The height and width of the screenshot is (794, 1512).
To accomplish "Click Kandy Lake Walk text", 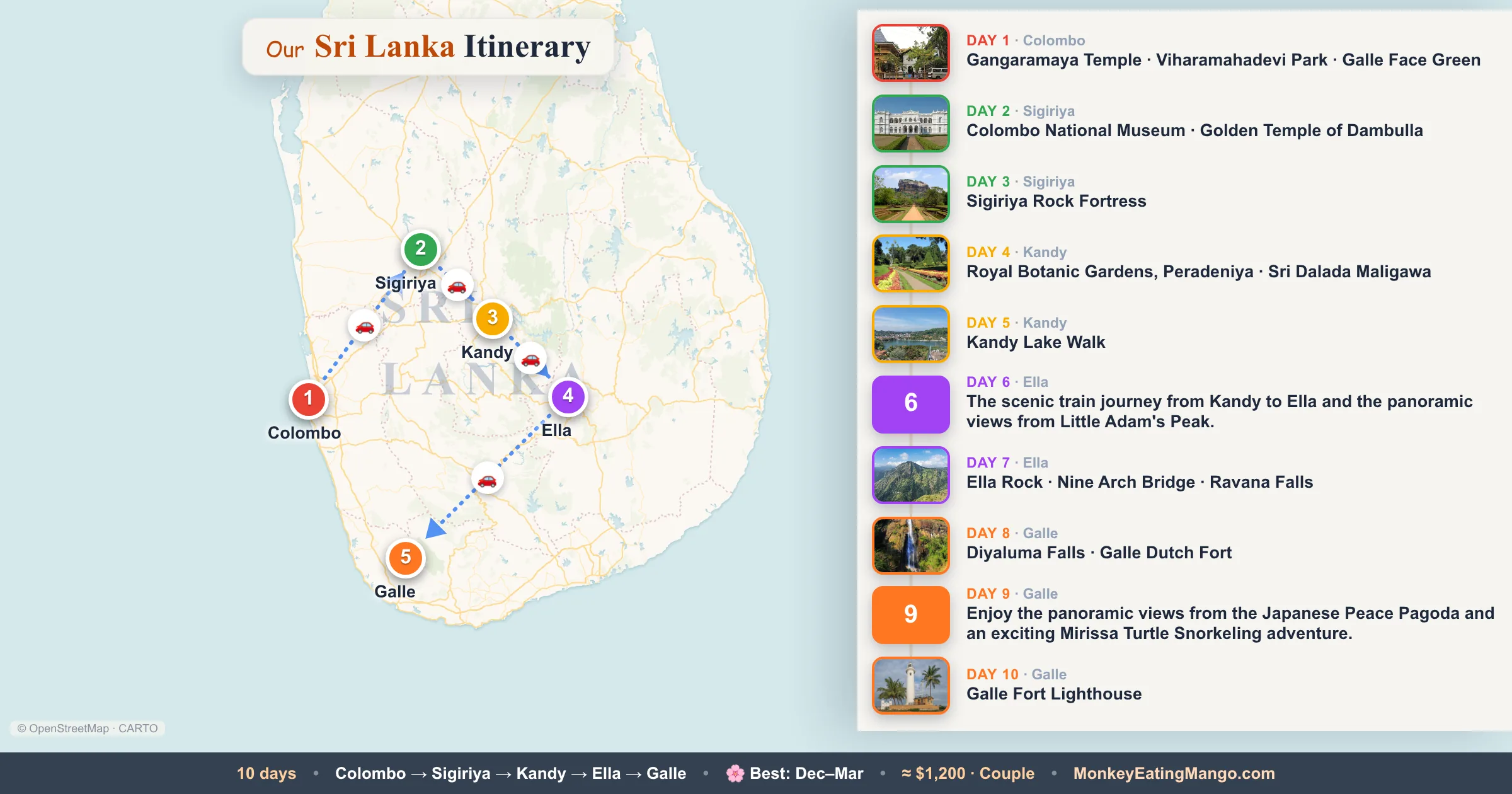I will pos(1036,342).
